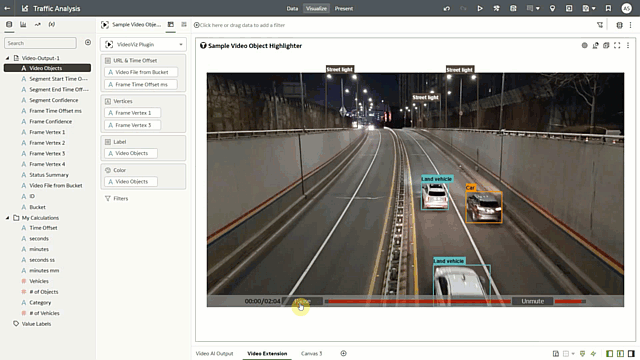Click the filter bar pin icon
The image size is (640, 360).
tap(600, 25)
